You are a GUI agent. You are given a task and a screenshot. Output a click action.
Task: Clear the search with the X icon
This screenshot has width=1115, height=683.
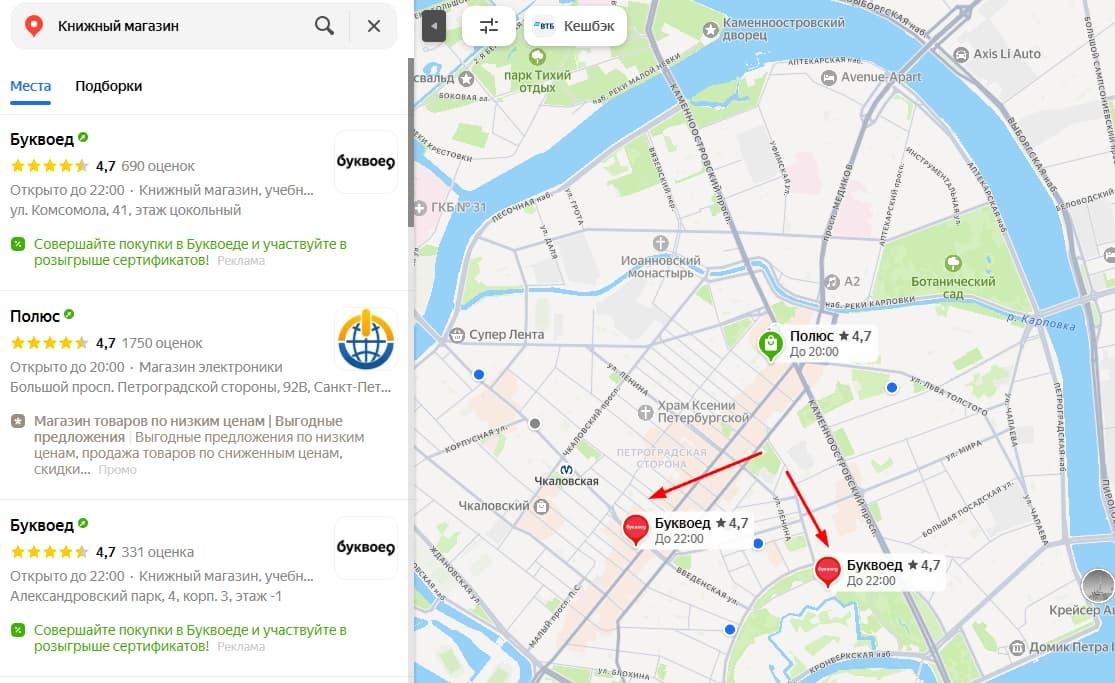pyautogui.click(x=374, y=26)
